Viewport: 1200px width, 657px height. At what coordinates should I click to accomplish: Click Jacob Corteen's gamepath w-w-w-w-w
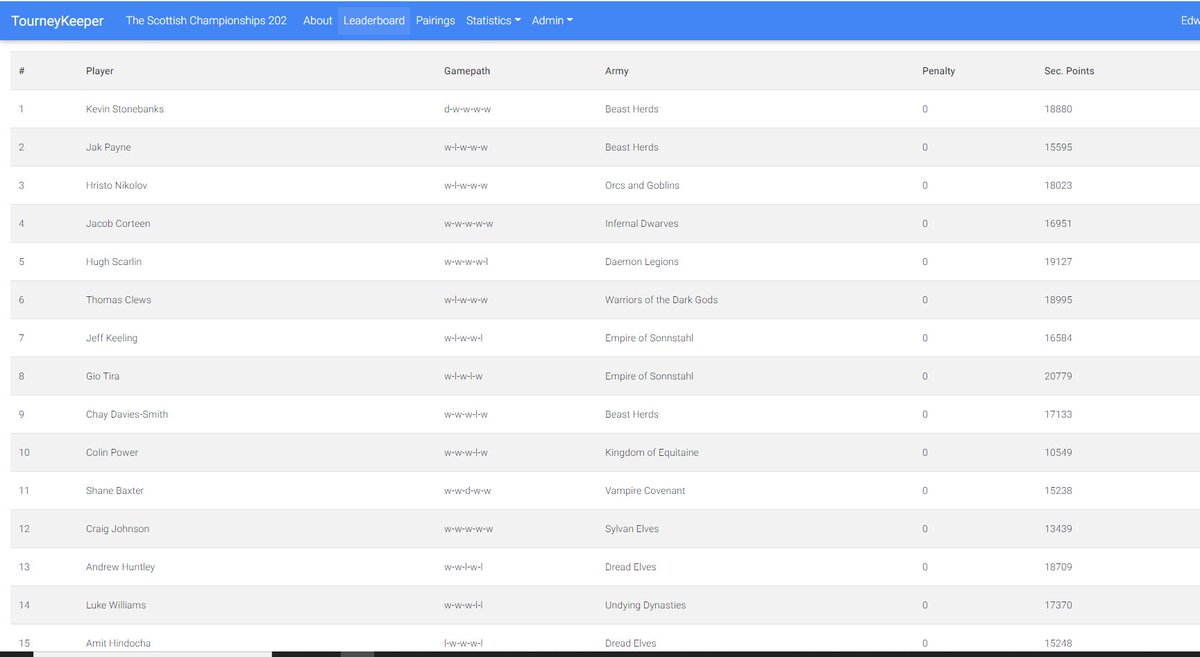tap(468, 223)
